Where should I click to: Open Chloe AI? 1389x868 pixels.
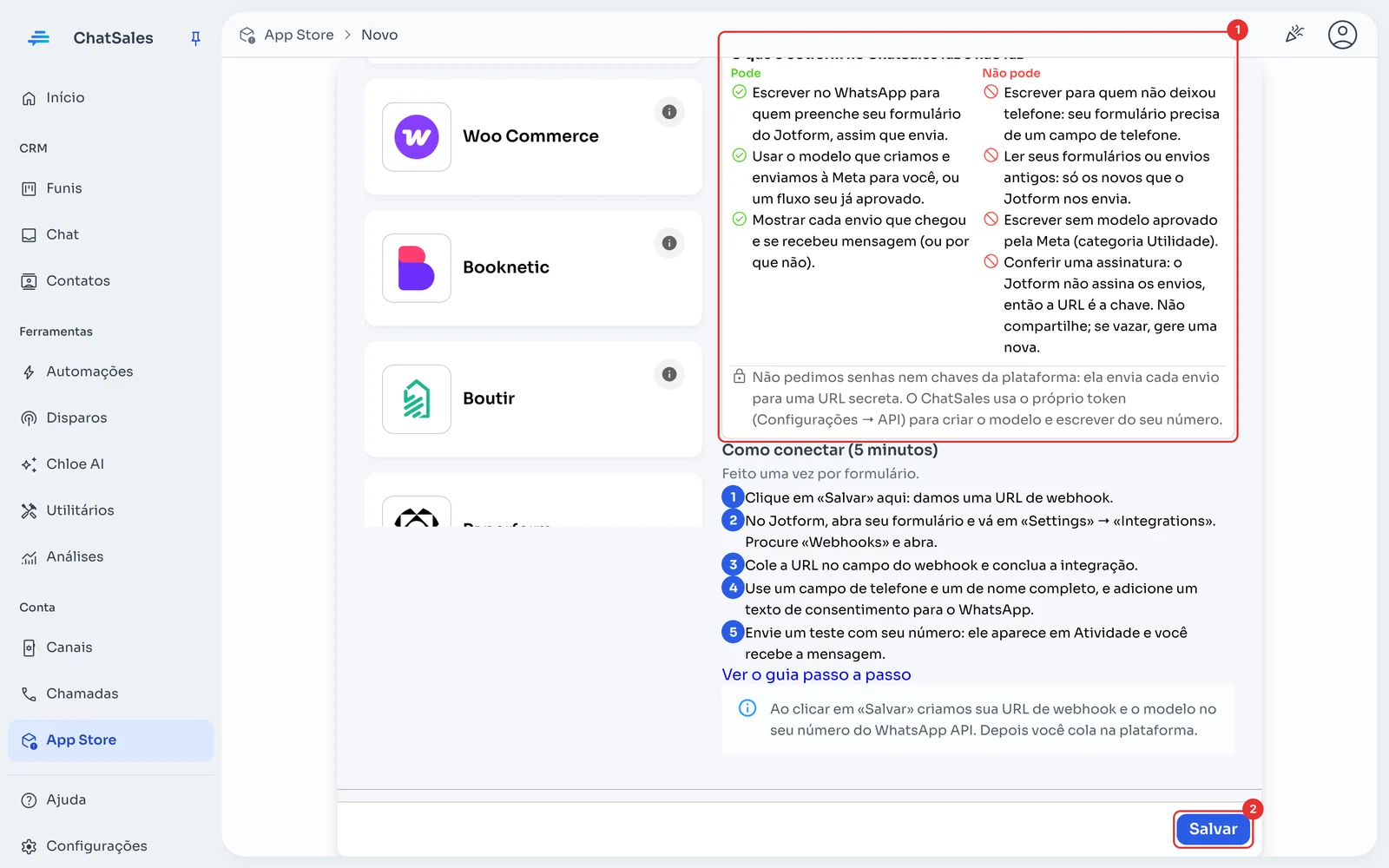111,464
